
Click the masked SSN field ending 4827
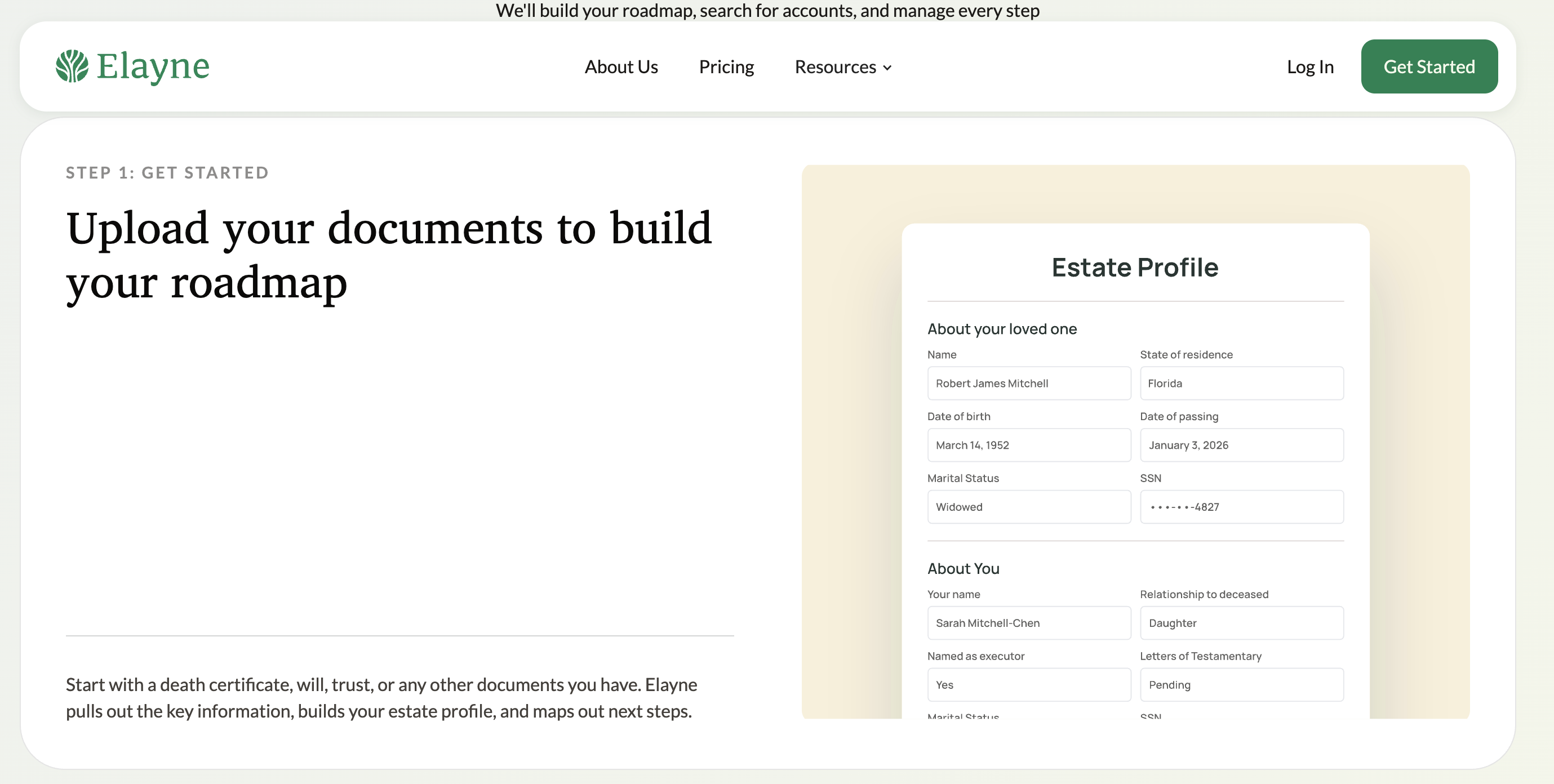[x=1241, y=507]
